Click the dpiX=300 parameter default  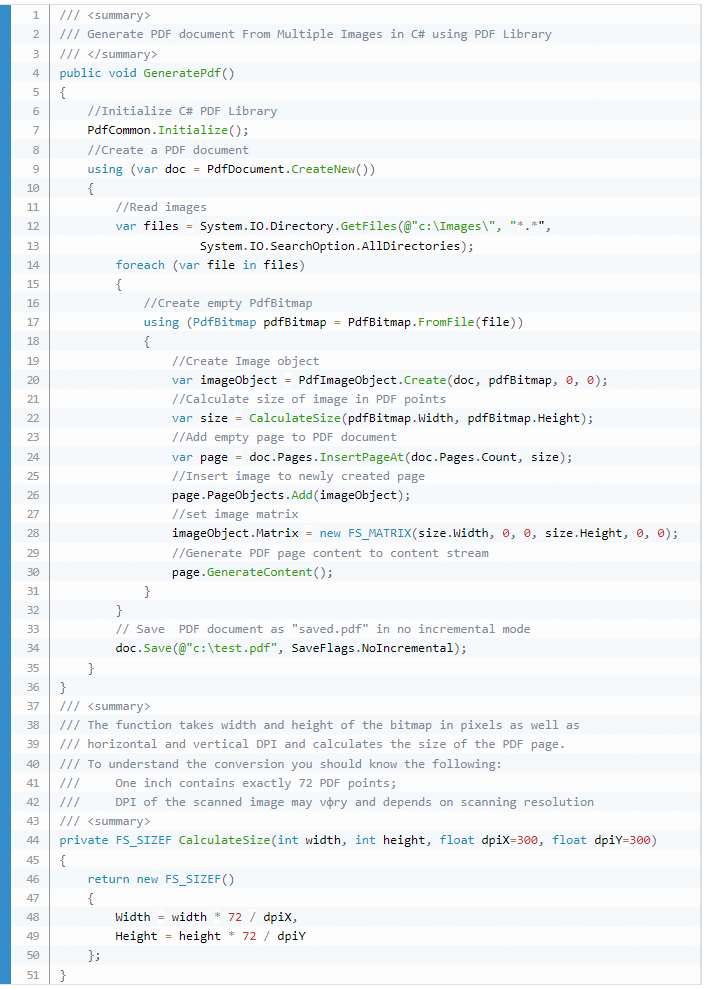click(510, 840)
